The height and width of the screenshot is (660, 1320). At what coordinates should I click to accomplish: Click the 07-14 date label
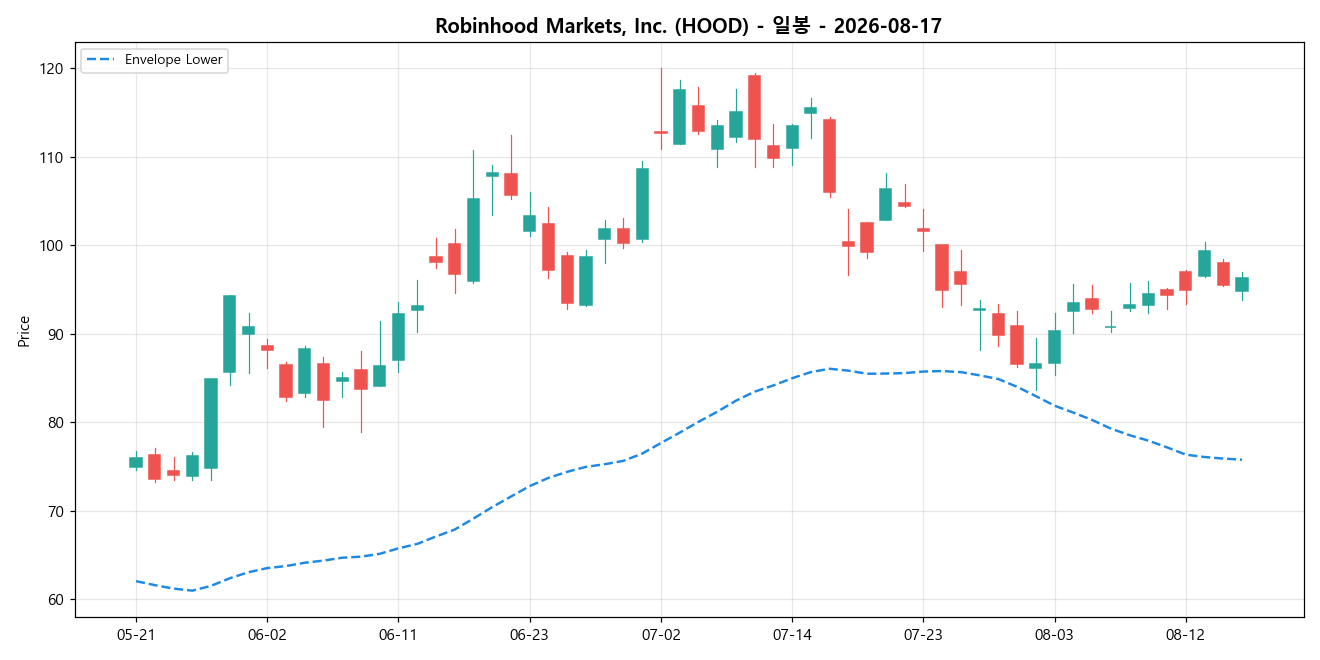792,635
